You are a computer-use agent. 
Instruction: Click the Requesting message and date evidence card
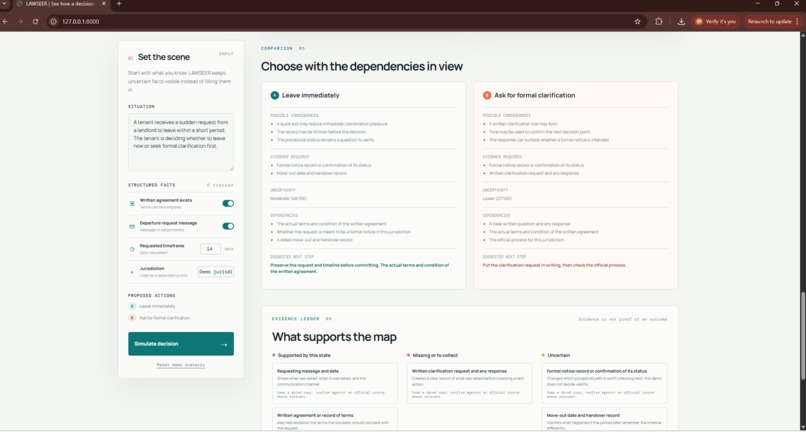coord(335,383)
